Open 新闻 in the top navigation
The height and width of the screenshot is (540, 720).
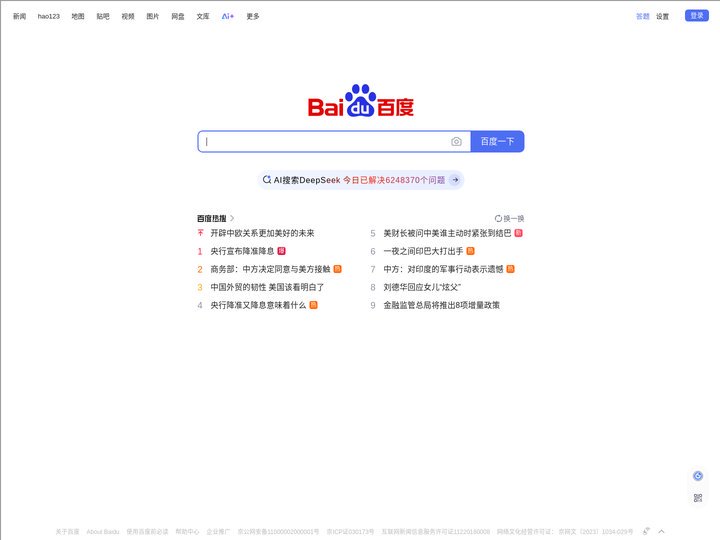(19, 16)
